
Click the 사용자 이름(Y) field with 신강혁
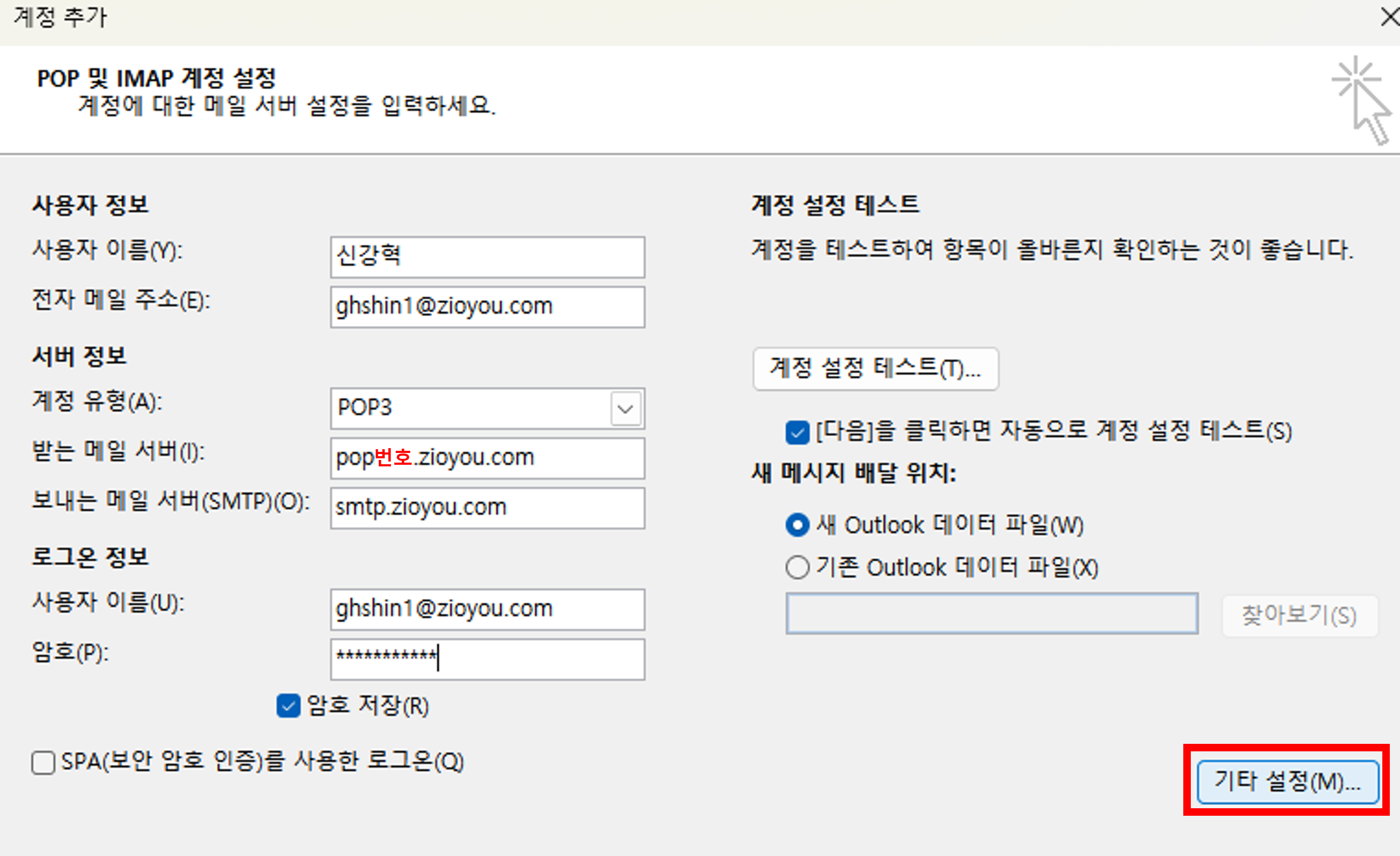[488, 257]
